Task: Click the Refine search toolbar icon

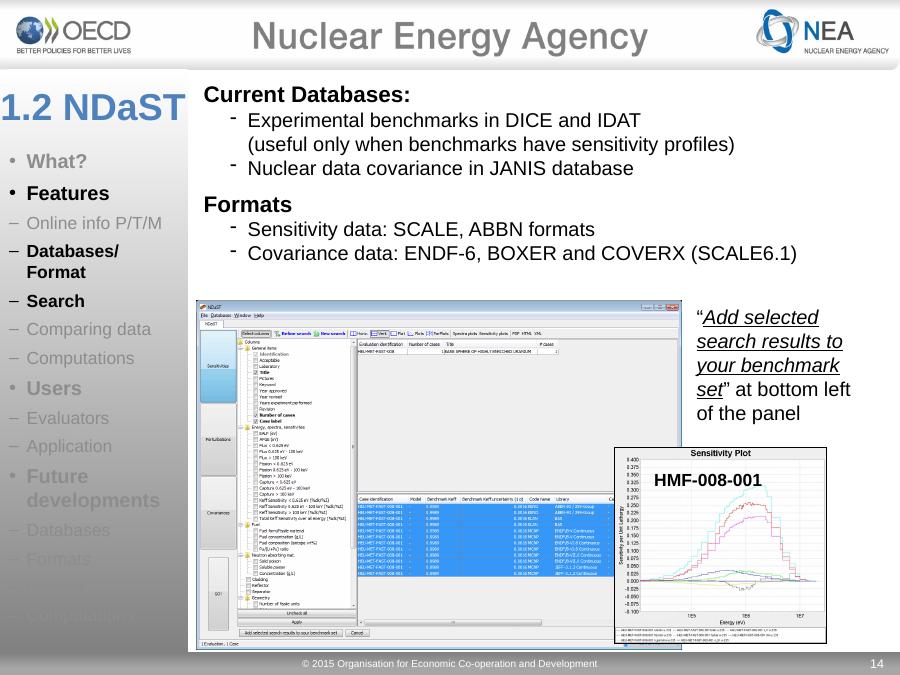Action: pyautogui.click(x=293, y=333)
